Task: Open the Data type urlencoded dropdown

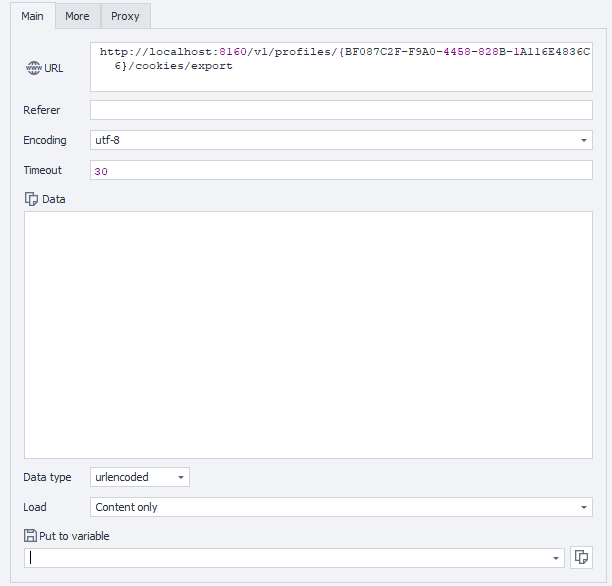Action: coord(180,478)
